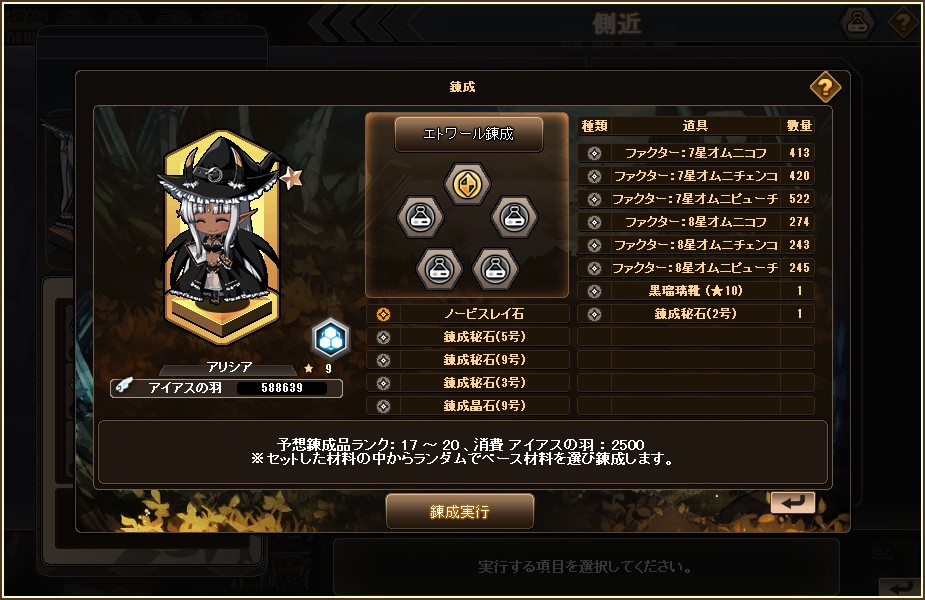The height and width of the screenshot is (600, 925).
Task: Choose ファクター:8星オムニチェンコ from item list
Action: 696,245
